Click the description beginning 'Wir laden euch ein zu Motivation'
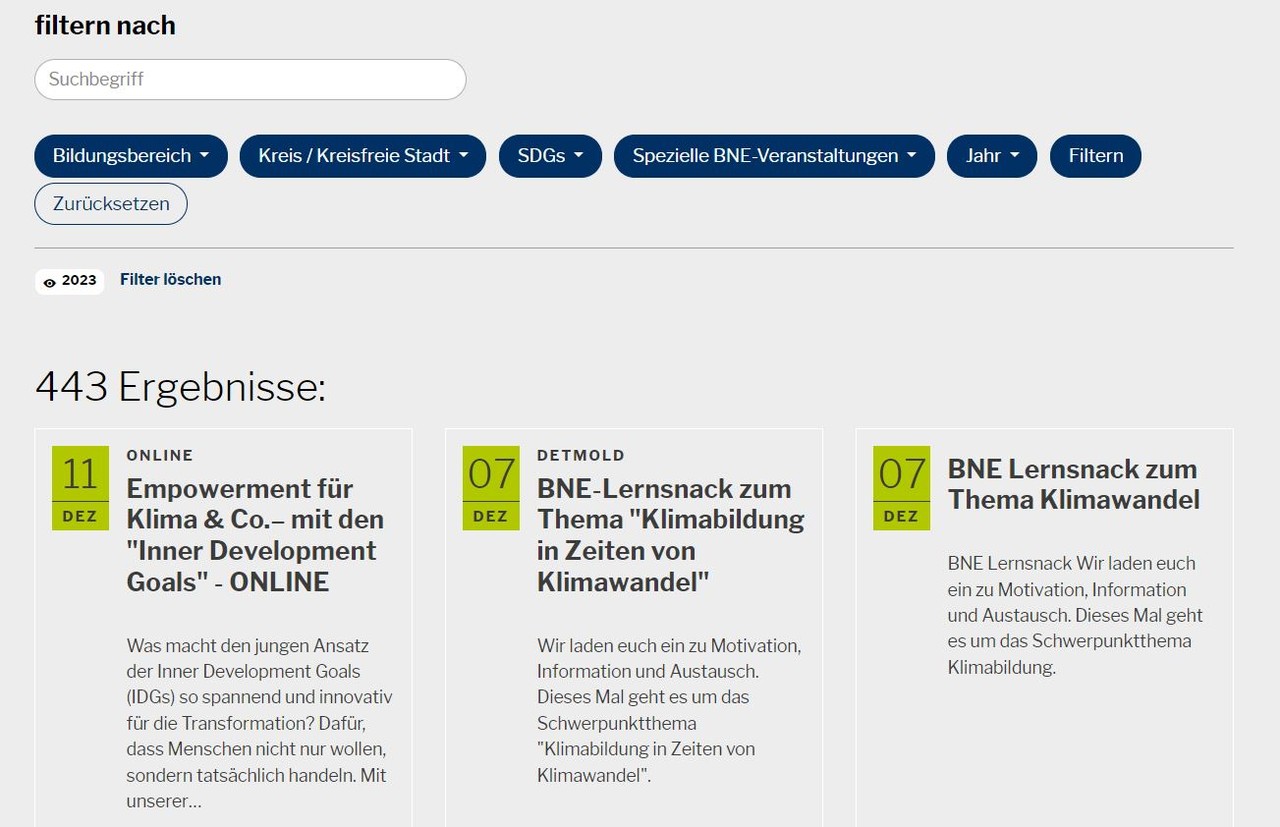This screenshot has height=827, width=1280. tap(669, 710)
